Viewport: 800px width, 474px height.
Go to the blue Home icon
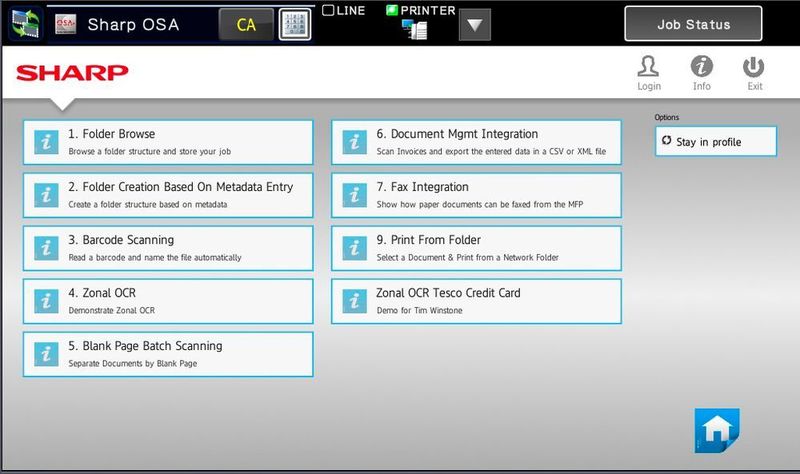coord(717,430)
